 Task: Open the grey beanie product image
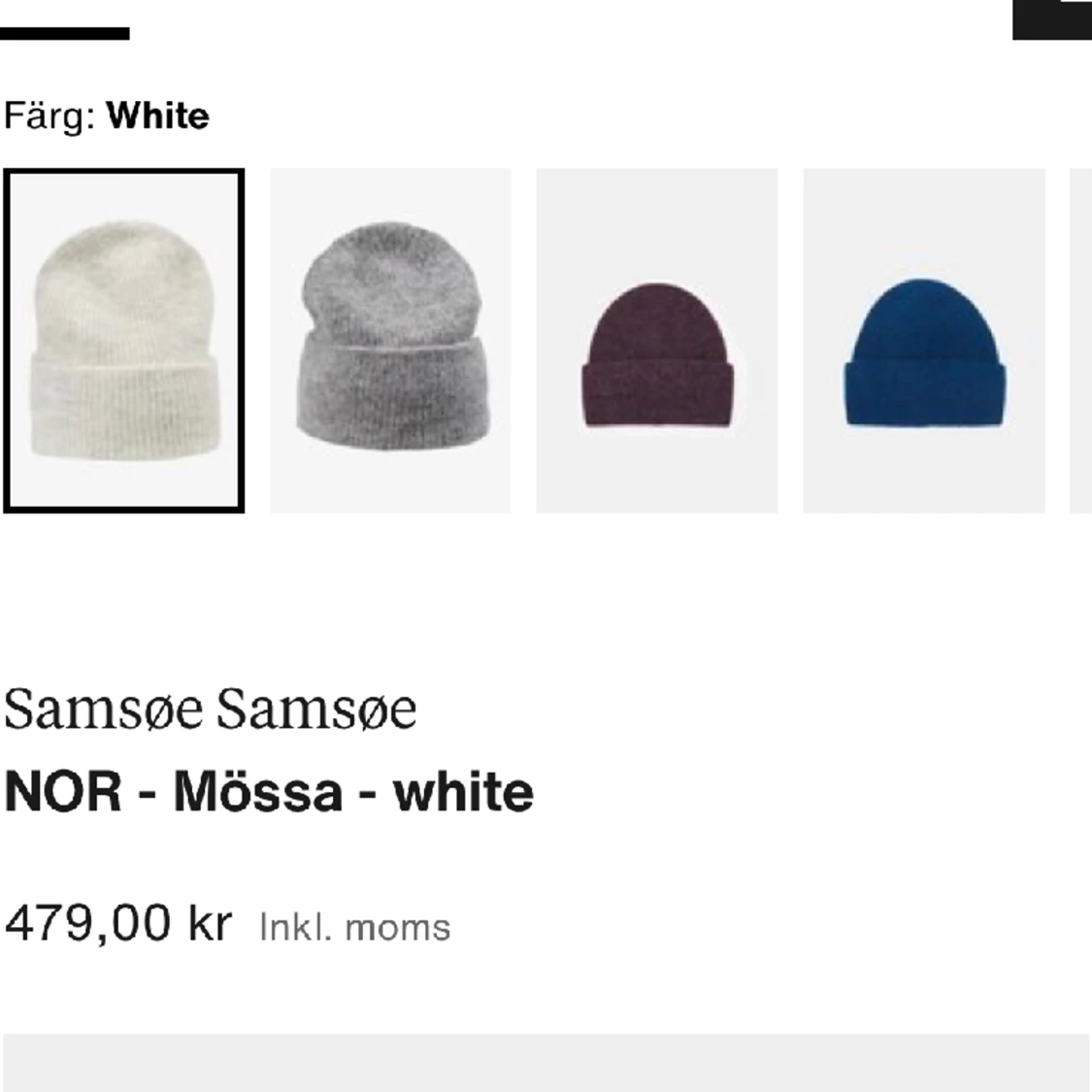[391, 338]
